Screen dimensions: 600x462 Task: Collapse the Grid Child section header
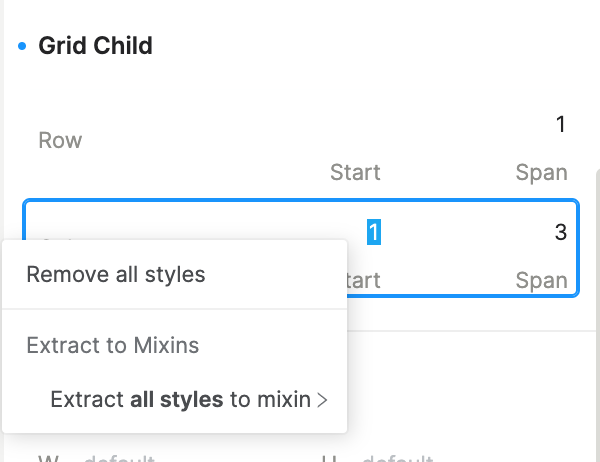point(95,46)
